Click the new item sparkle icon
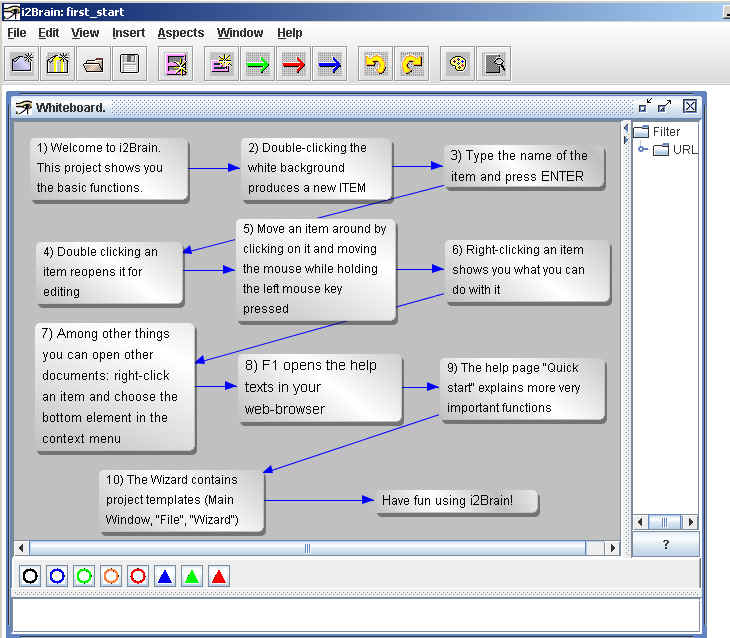The image size is (730, 638). [x=222, y=64]
